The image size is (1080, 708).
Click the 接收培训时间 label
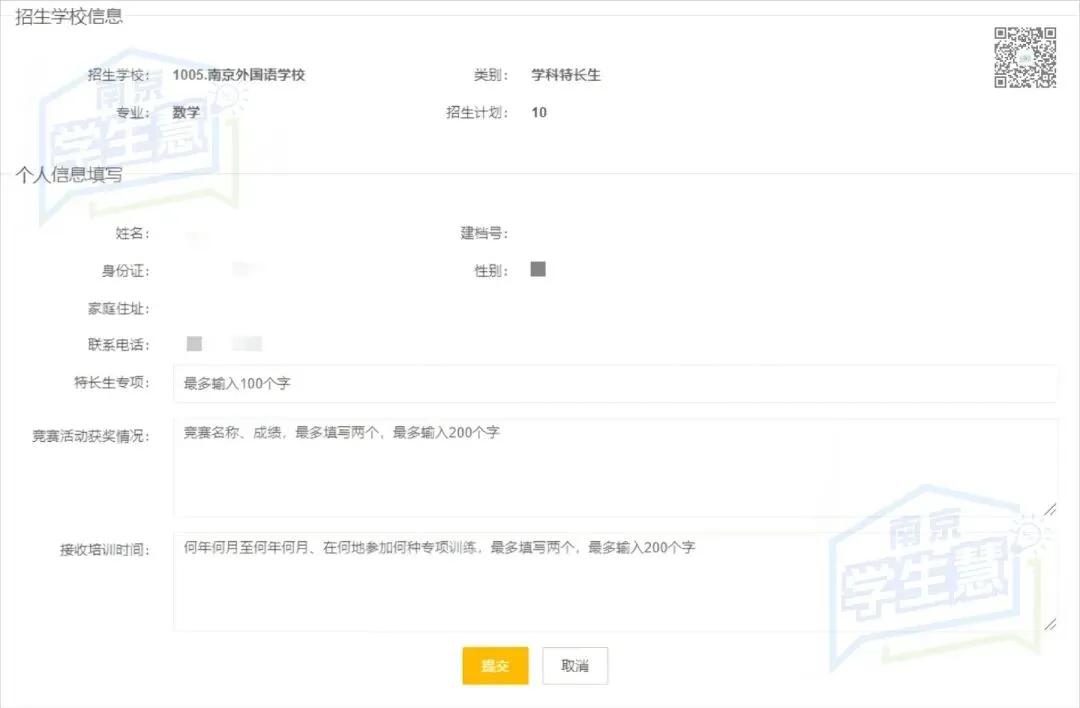tap(105, 550)
